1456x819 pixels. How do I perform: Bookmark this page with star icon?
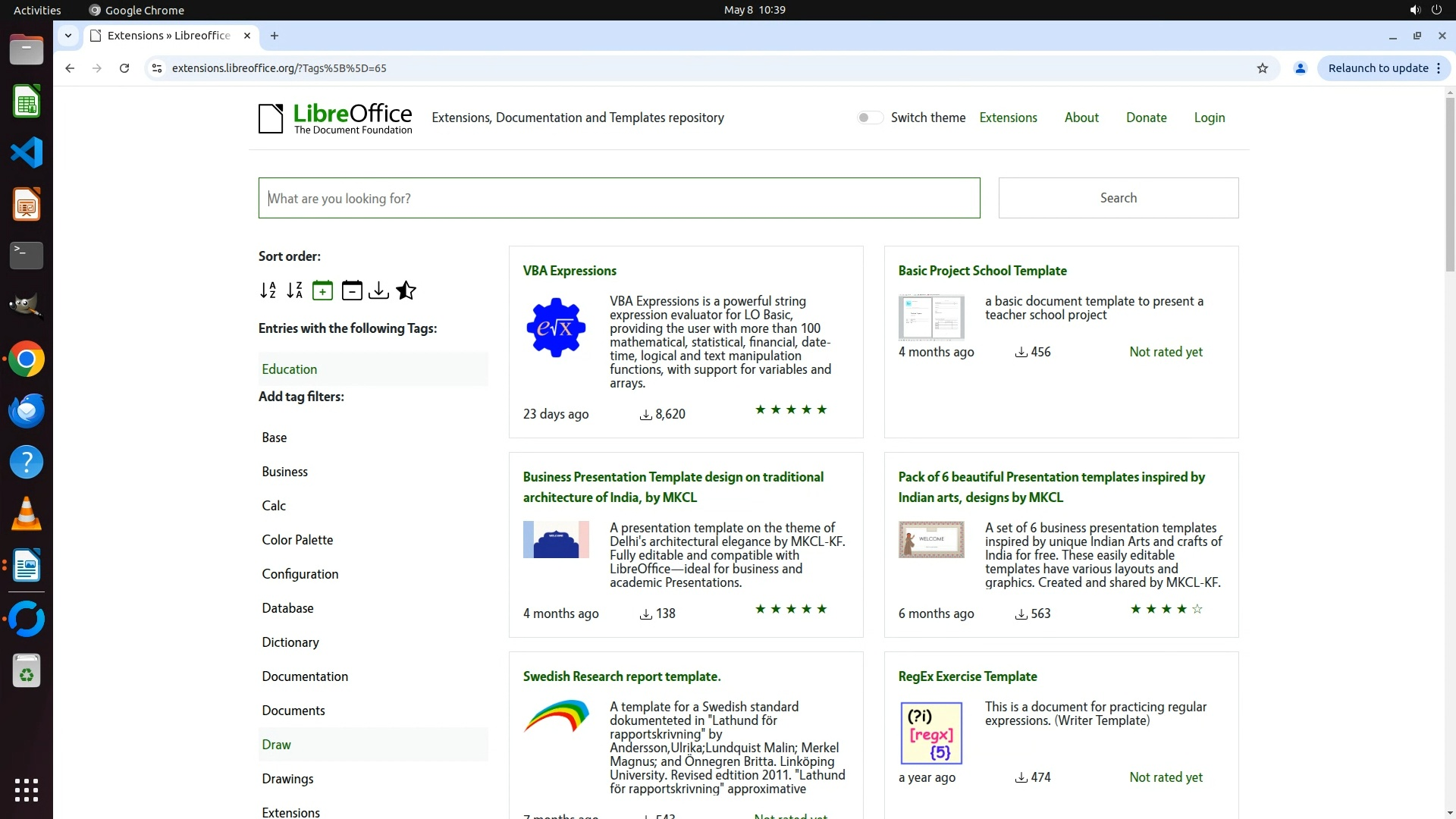1262,68
